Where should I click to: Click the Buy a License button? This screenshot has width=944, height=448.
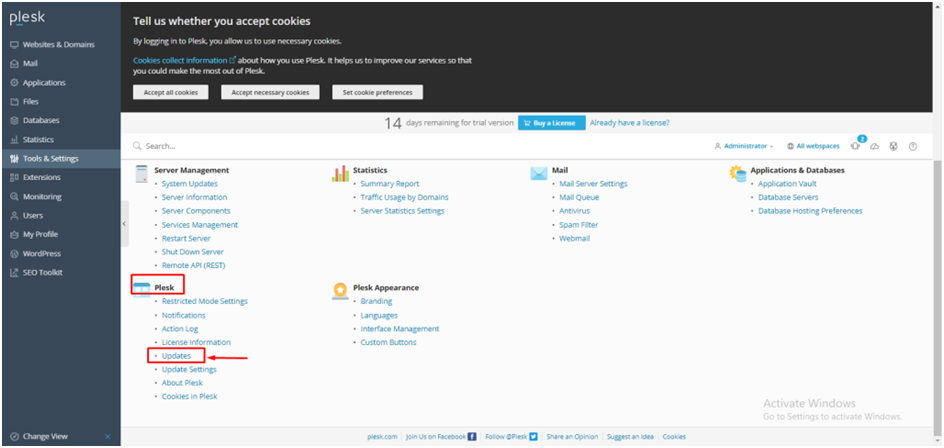pos(550,123)
